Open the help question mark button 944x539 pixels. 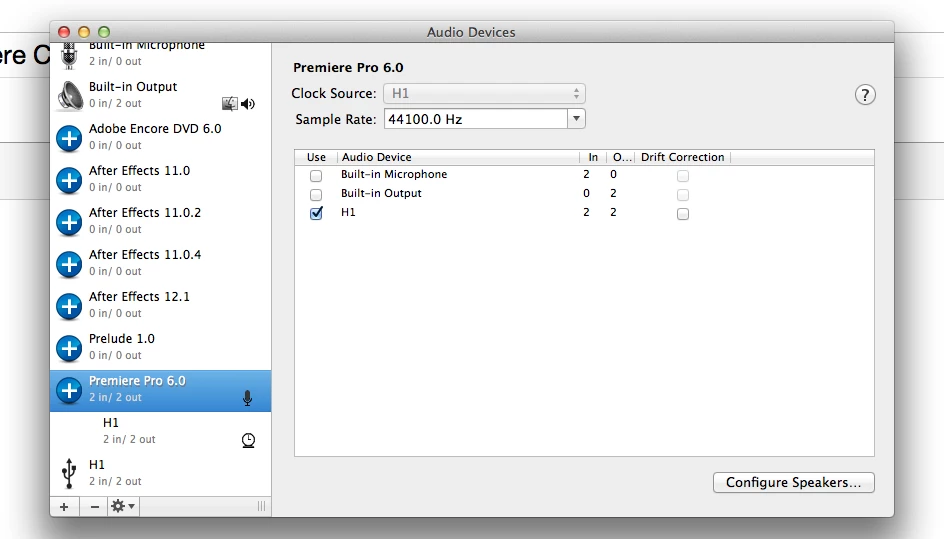tap(865, 95)
